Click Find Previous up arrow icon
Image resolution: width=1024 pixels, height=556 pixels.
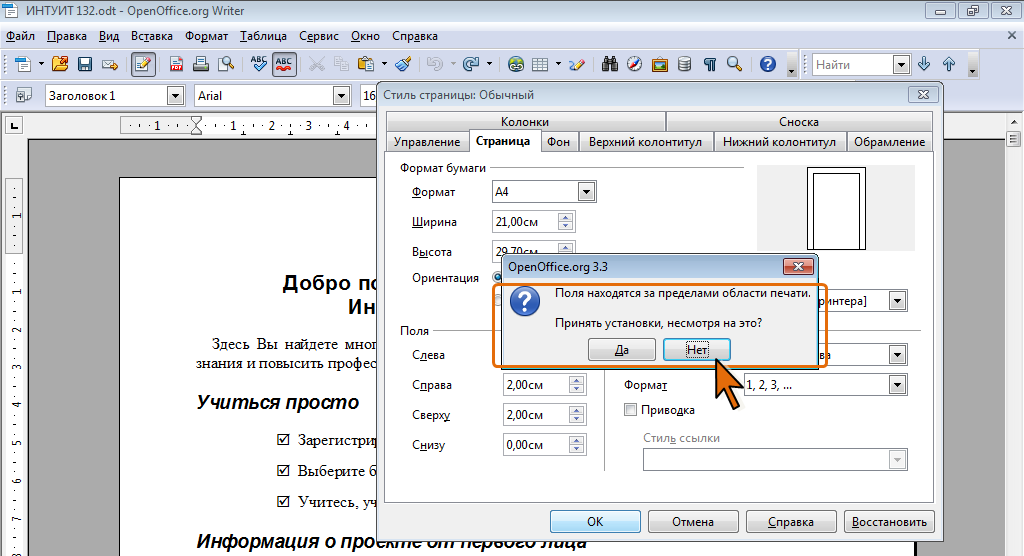[949, 64]
